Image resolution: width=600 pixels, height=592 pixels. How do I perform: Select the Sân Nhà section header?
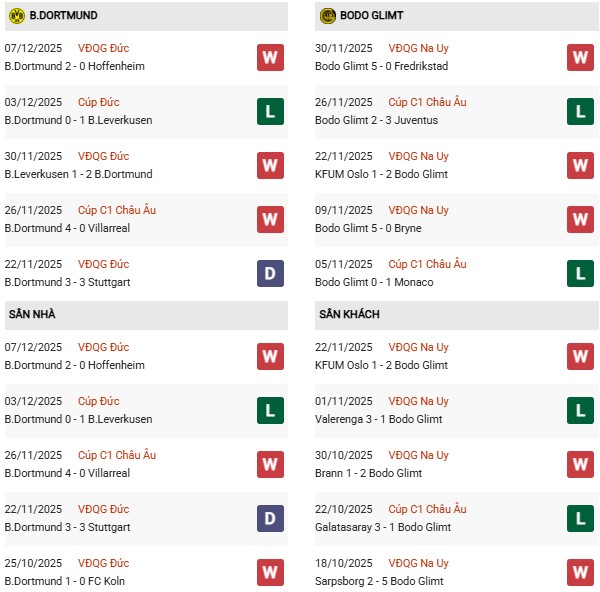pos(33,314)
